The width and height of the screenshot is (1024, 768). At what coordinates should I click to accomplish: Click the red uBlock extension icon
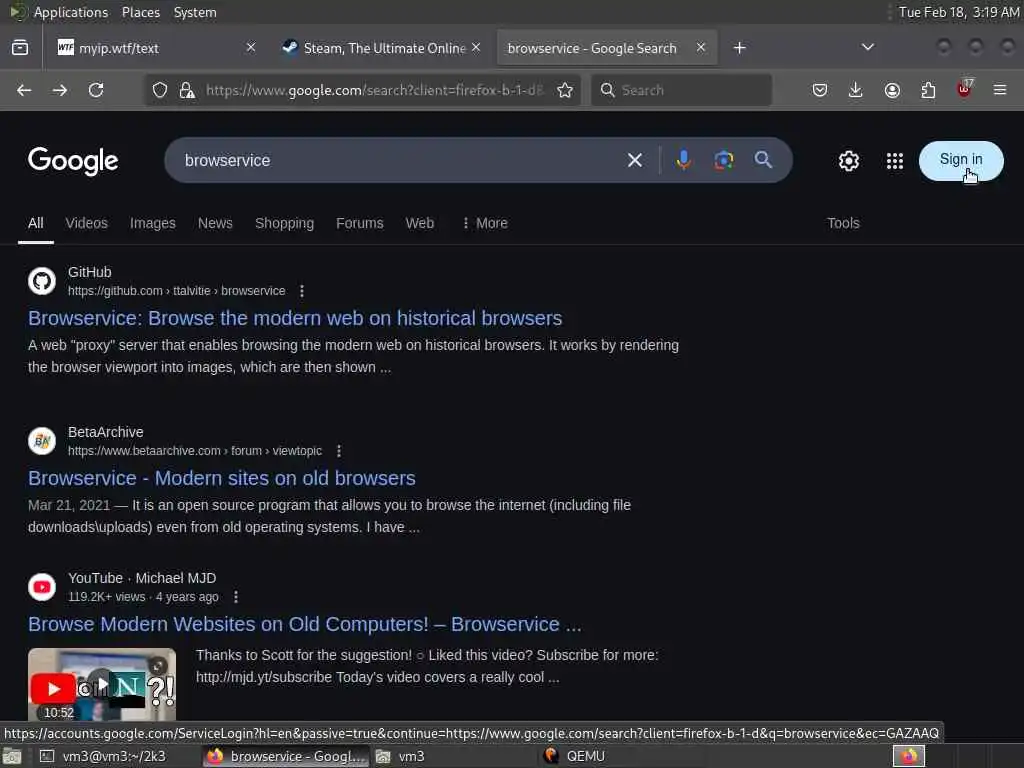[964, 89]
